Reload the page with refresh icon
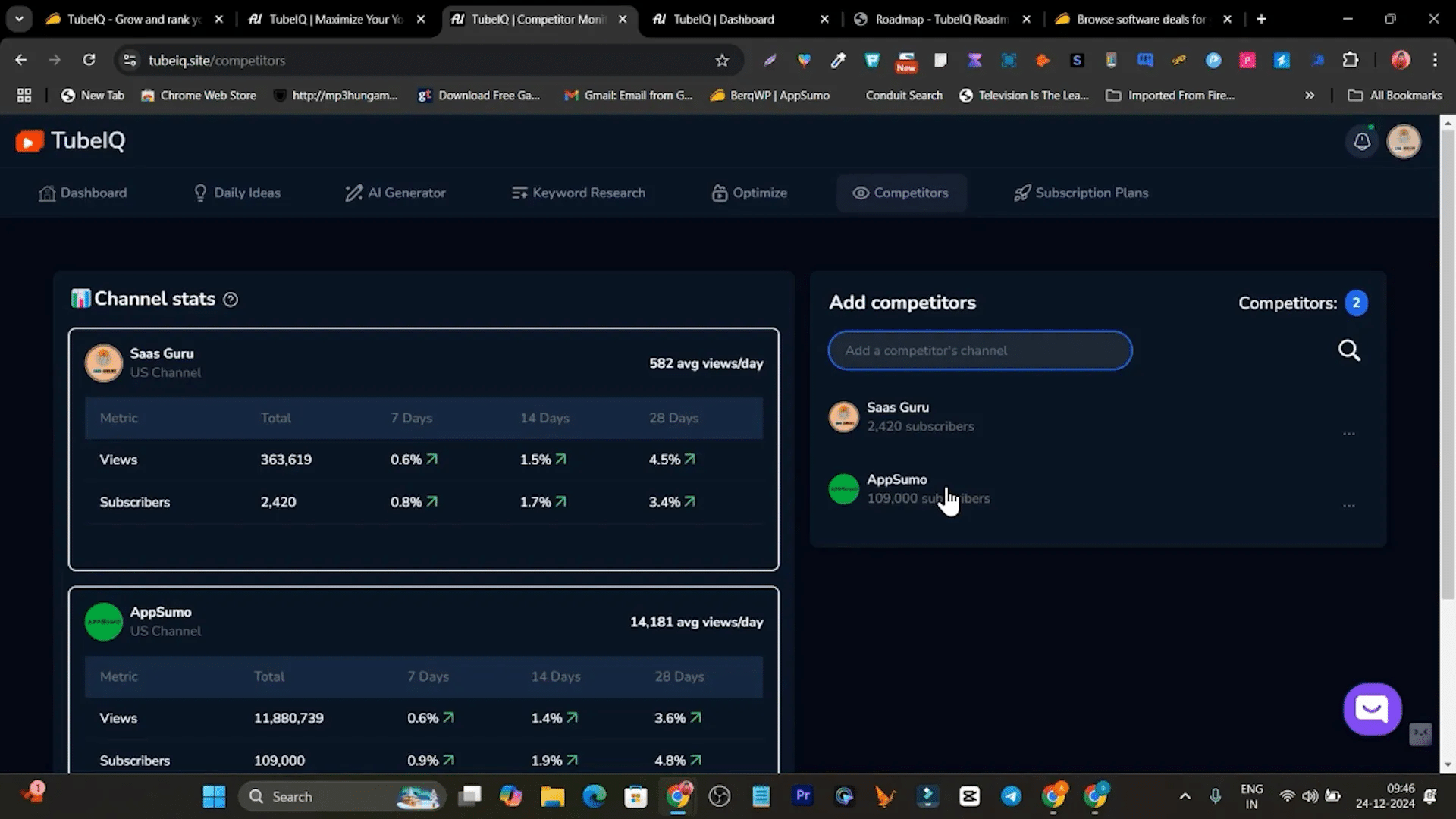 (x=89, y=61)
